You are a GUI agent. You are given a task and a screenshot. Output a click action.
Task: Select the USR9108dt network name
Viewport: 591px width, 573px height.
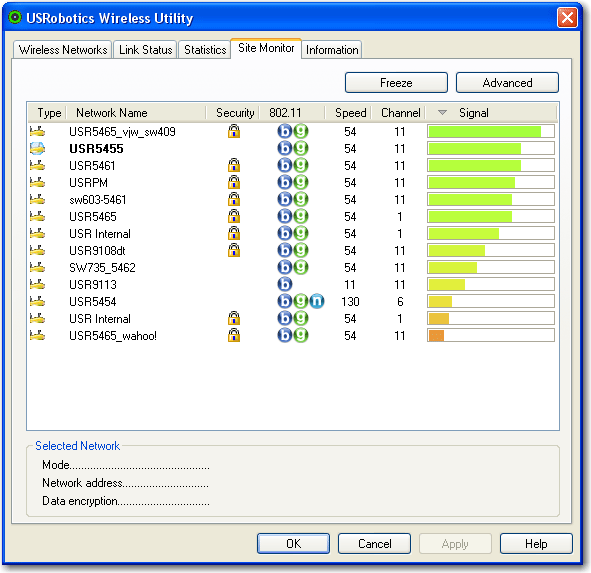point(97,250)
